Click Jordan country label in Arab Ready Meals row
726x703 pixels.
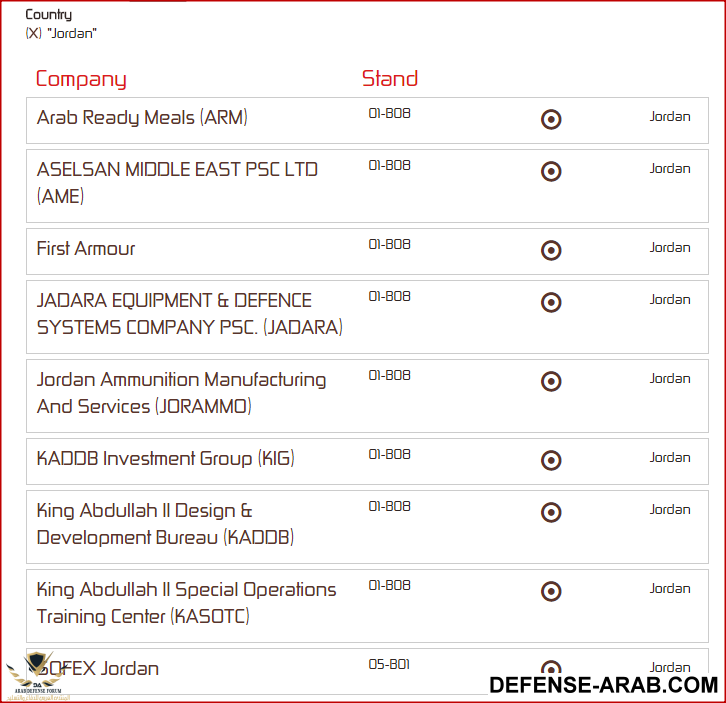[x=670, y=117]
